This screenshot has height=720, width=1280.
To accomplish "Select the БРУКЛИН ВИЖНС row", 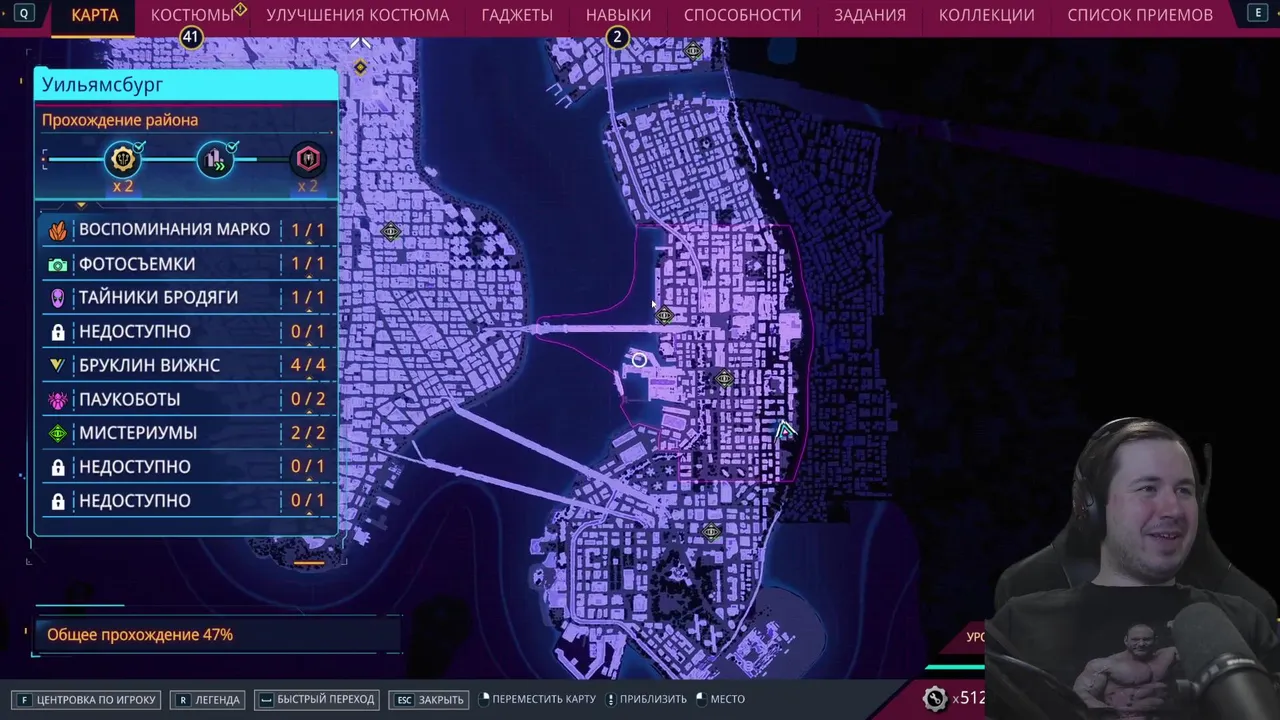I will point(188,366).
